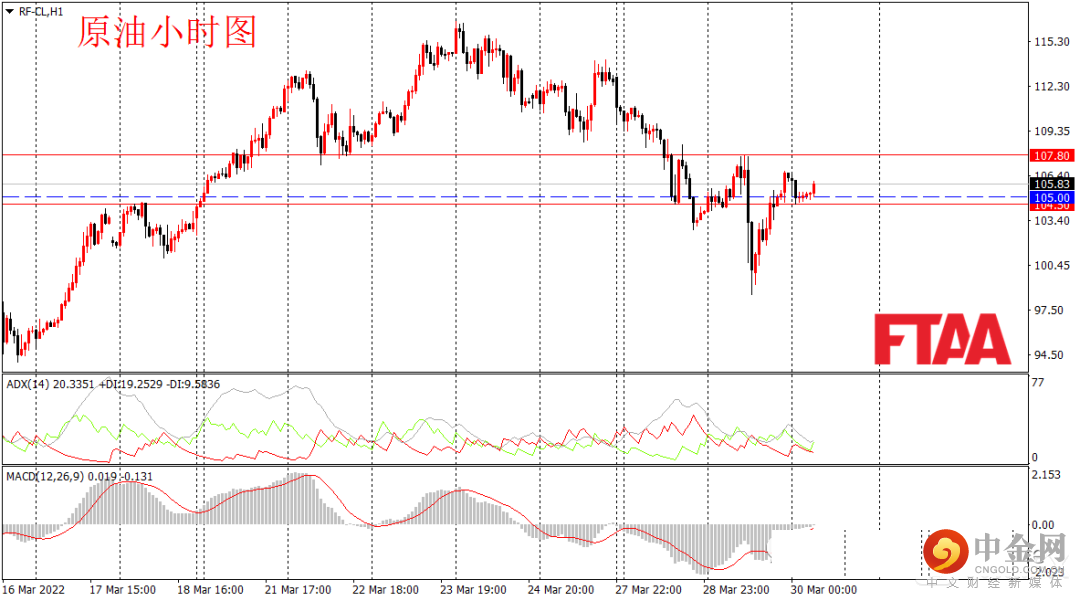Click the 105.83 current price label
This screenshot has height=601, width=1080.
click(x=1051, y=184)
